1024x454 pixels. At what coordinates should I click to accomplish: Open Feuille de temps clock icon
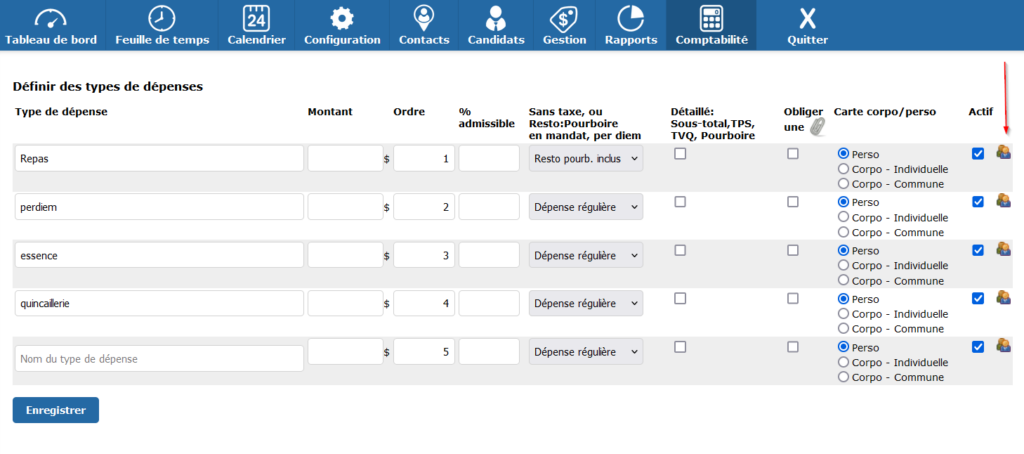[162, 18]
